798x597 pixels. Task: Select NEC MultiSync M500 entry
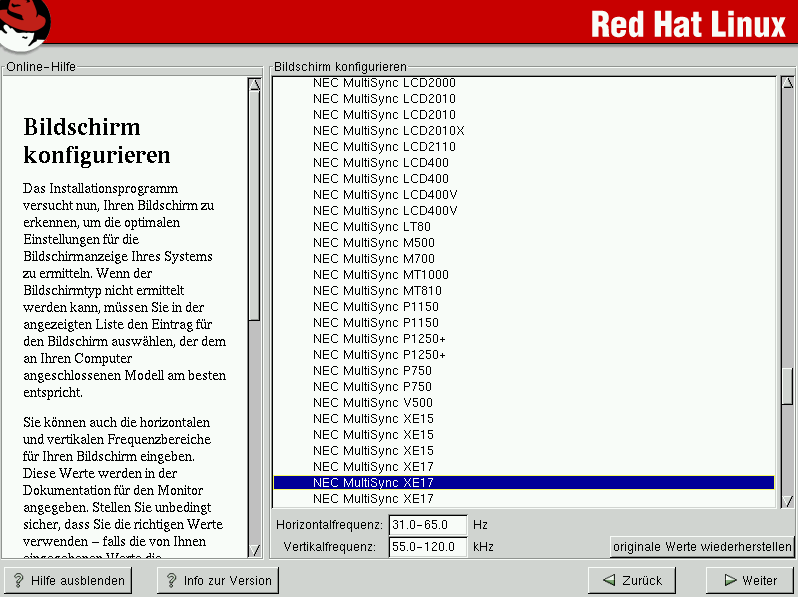(x=373, y=243)
